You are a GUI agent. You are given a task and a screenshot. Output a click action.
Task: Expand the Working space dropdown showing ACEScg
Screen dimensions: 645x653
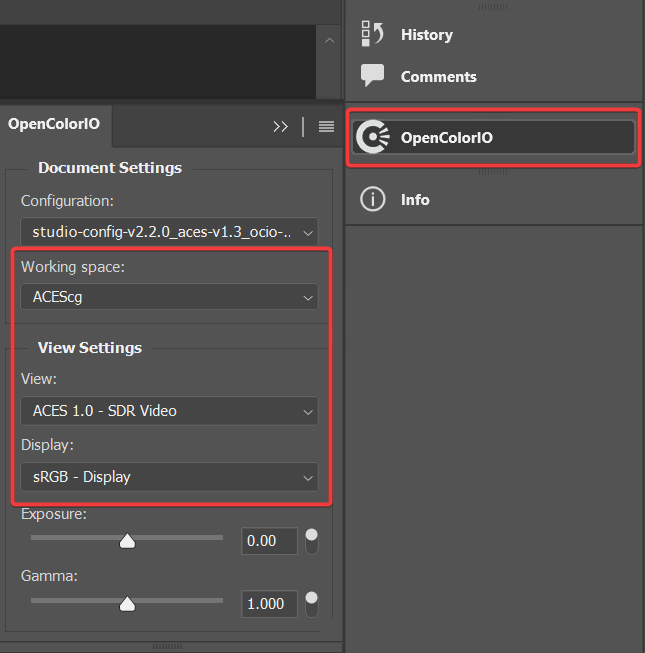pyautogui.click(x=169, y=297)
